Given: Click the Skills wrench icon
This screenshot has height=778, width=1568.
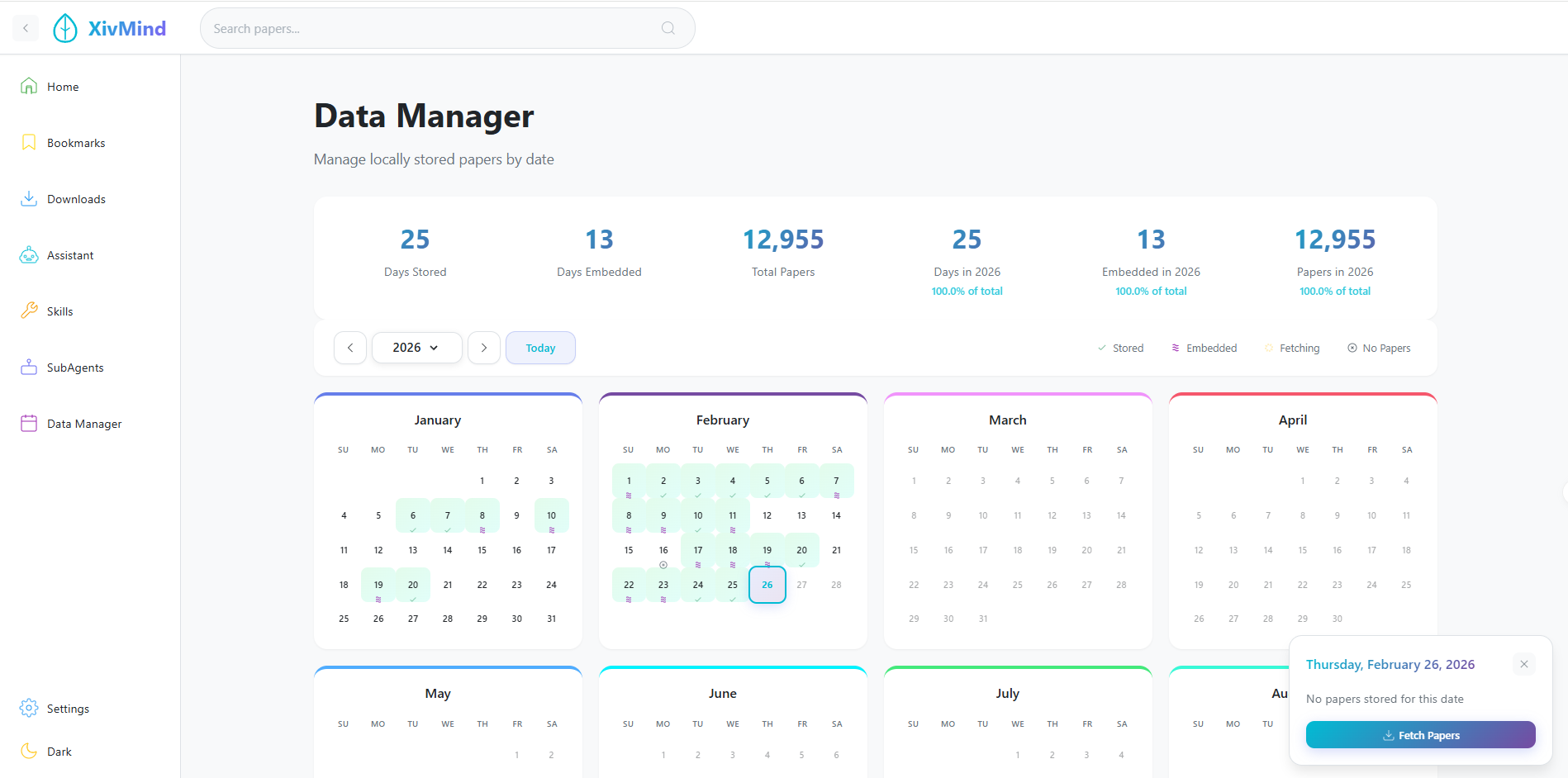Looking at the screenshot, I should (29, 311).
